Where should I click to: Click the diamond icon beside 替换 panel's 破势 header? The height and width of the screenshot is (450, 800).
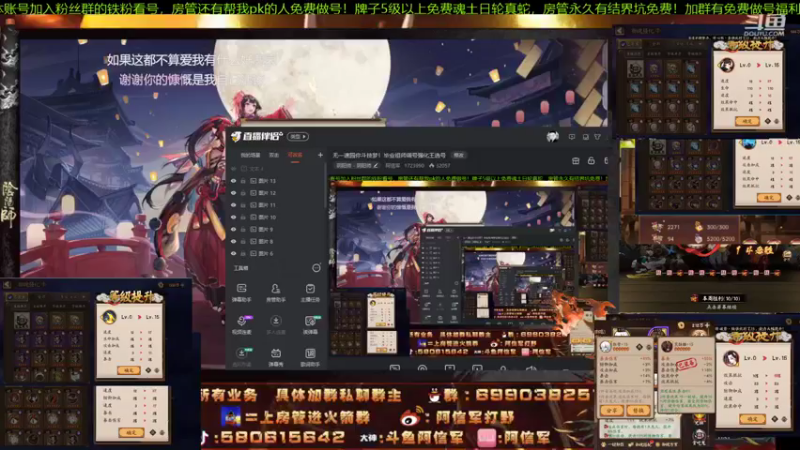639,347
